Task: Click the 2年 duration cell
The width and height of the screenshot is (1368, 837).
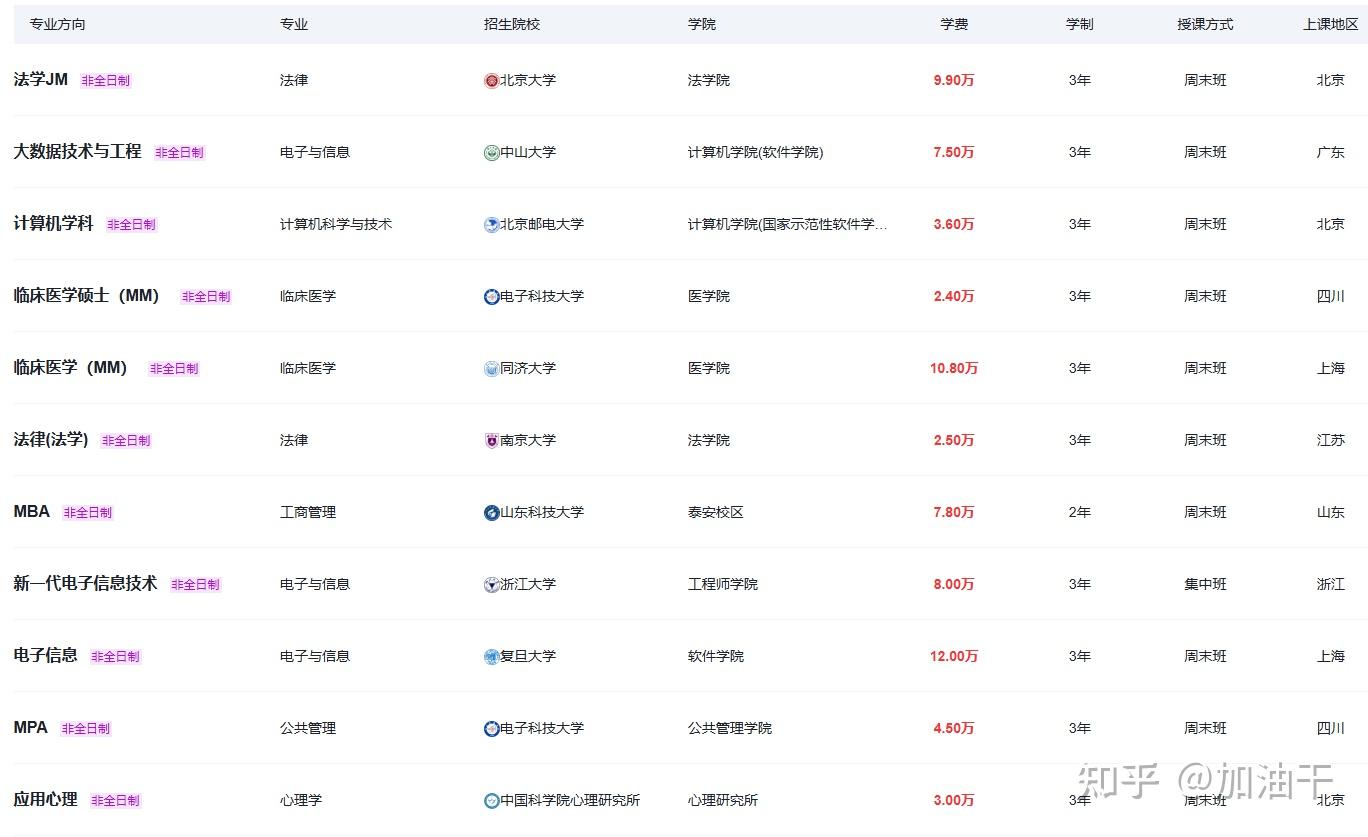Action: click(x=1080, y=512)
